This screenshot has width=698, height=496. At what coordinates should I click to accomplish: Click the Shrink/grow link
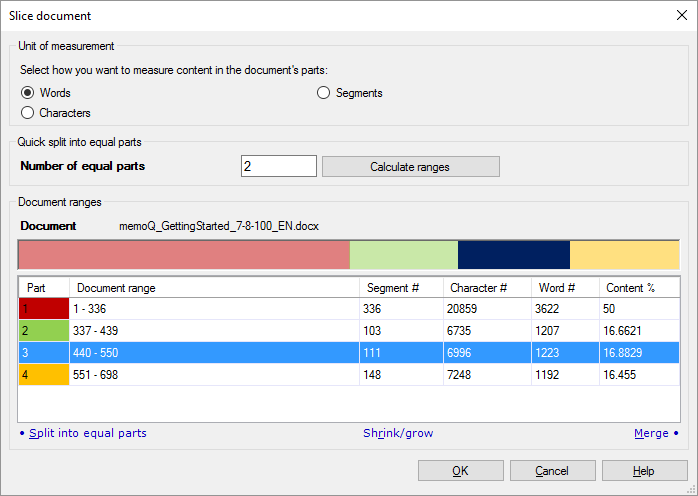click(398, 433)
